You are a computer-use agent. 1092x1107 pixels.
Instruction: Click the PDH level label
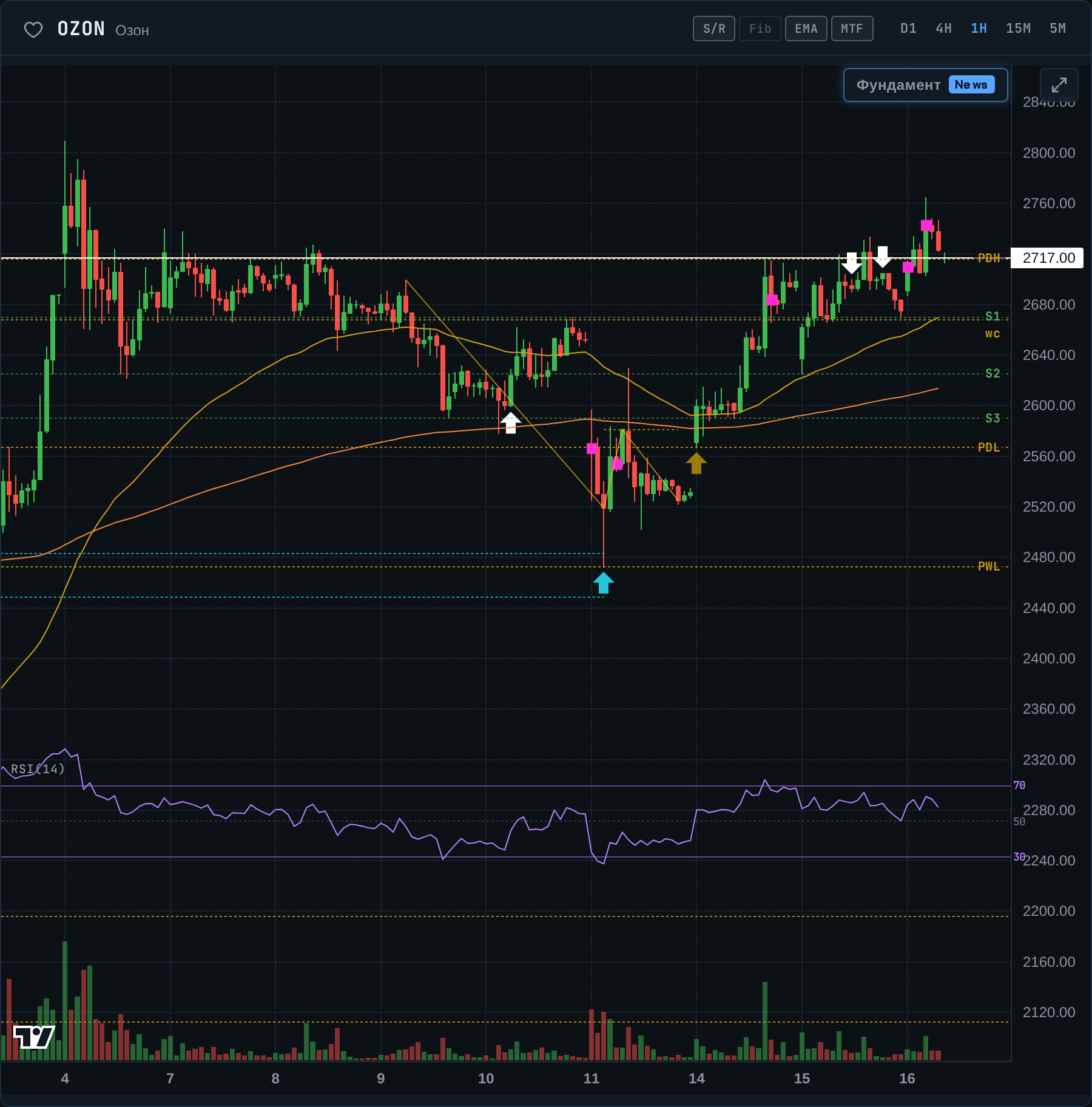(989, 258)
